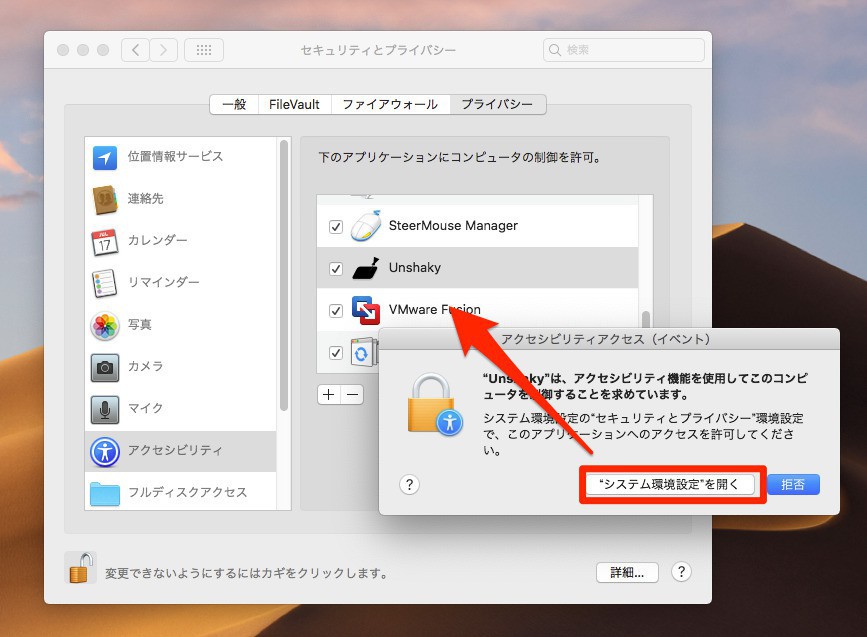Open help from the preferences window question mark
Viewport: 867px width, 637px height.
[681, 572]
